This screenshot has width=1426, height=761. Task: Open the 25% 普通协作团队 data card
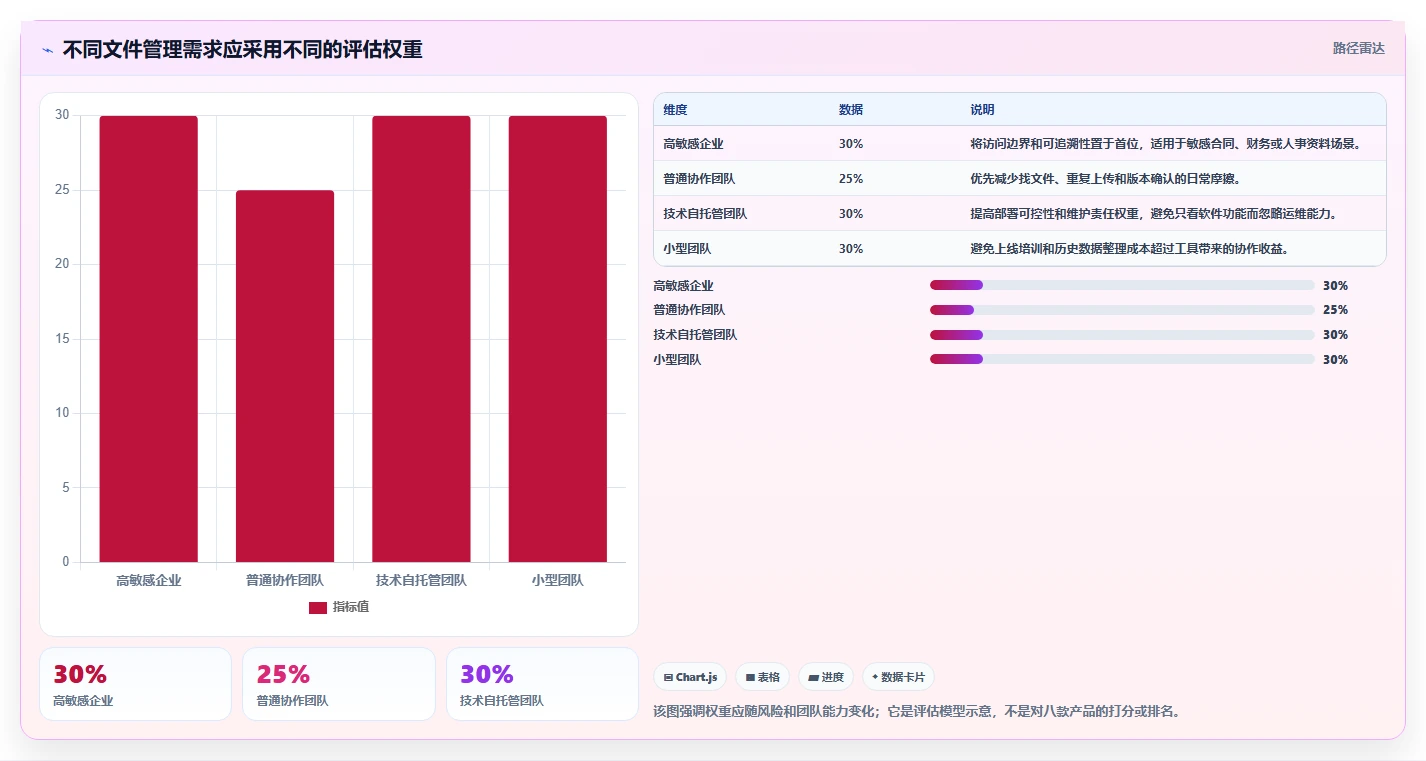339,684
